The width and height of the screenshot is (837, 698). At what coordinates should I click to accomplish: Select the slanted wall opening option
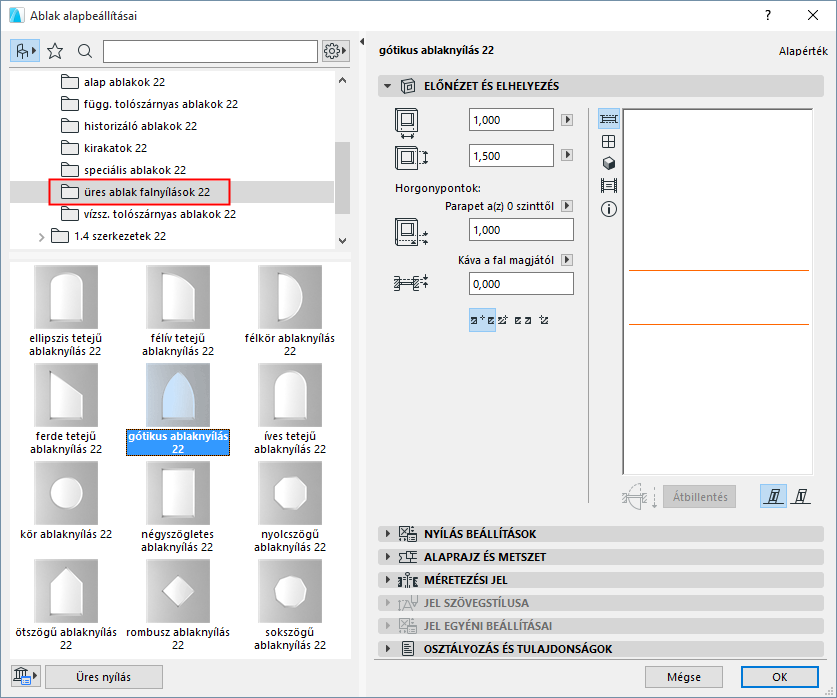773,497
